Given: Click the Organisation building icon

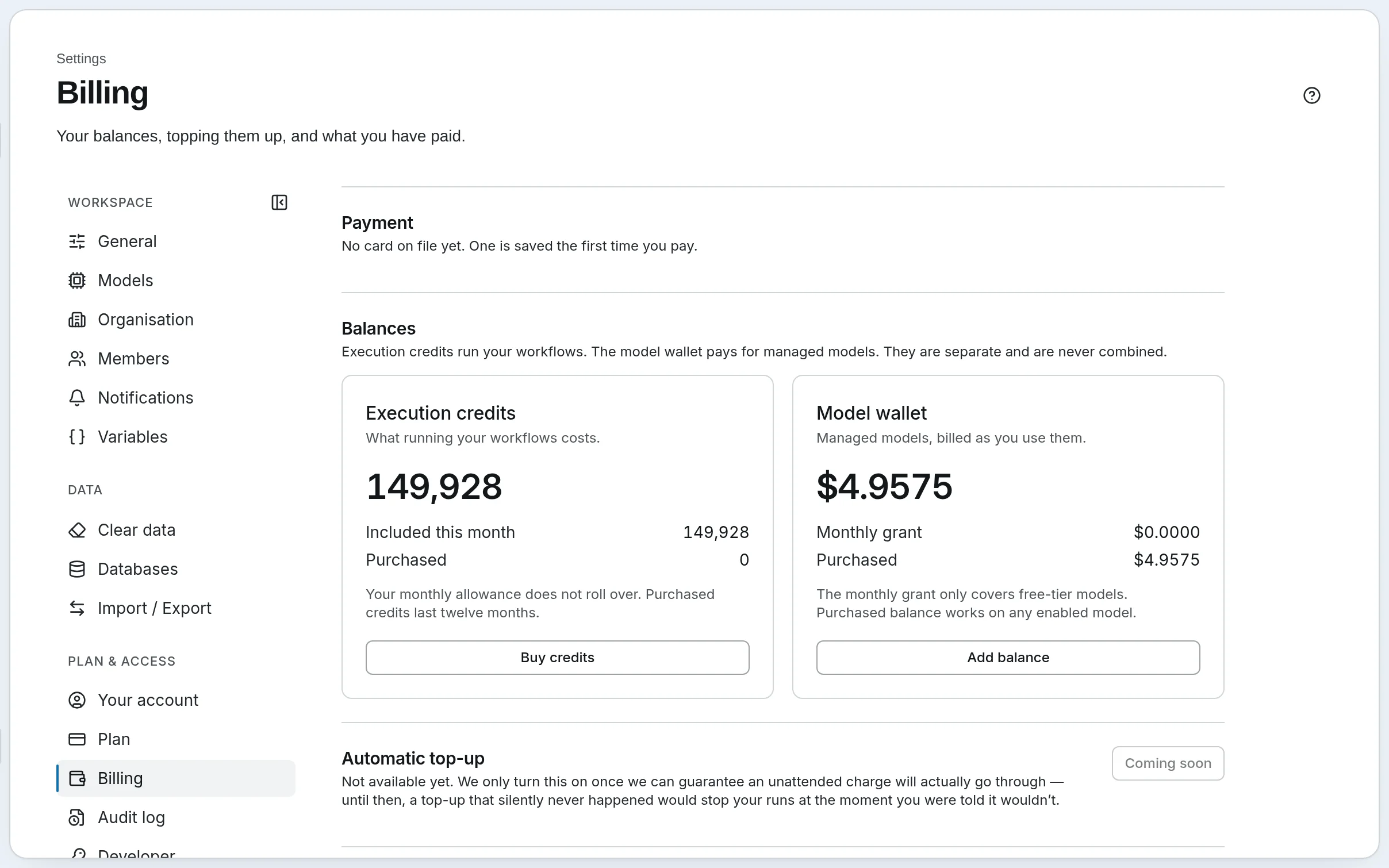Looking at the screenshot, I should tap(77, 320).
